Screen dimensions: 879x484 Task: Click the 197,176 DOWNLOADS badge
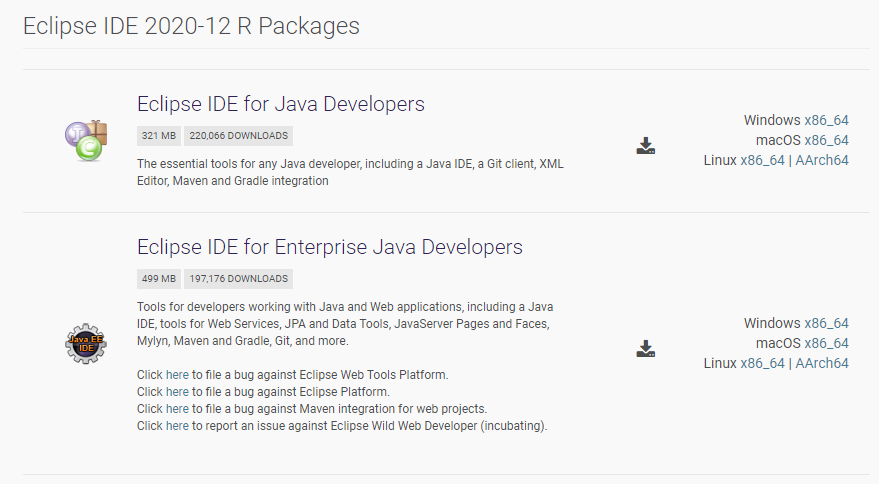[x=238, y=279]
